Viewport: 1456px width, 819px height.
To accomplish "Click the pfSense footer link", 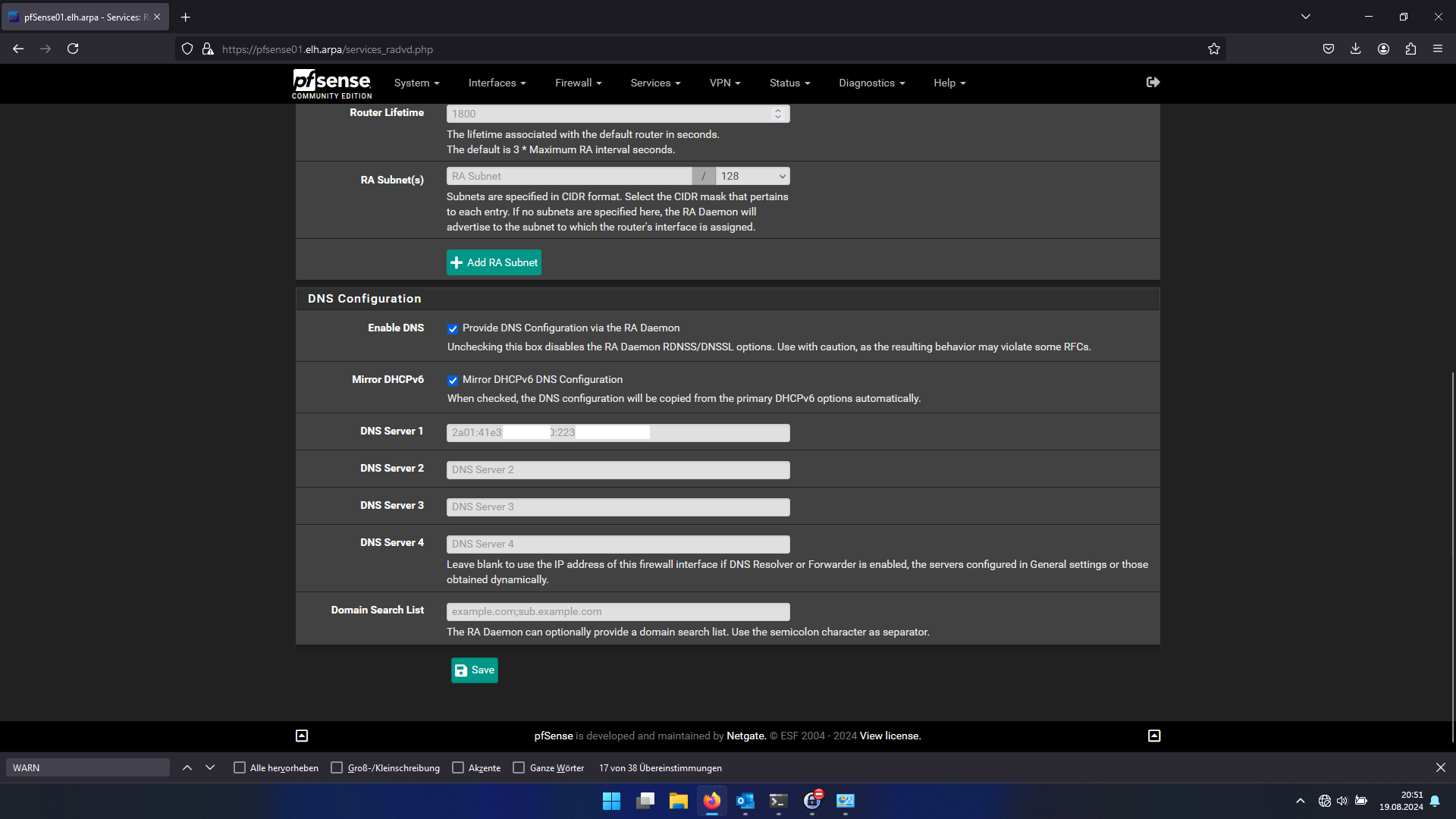I will (554, 736).
